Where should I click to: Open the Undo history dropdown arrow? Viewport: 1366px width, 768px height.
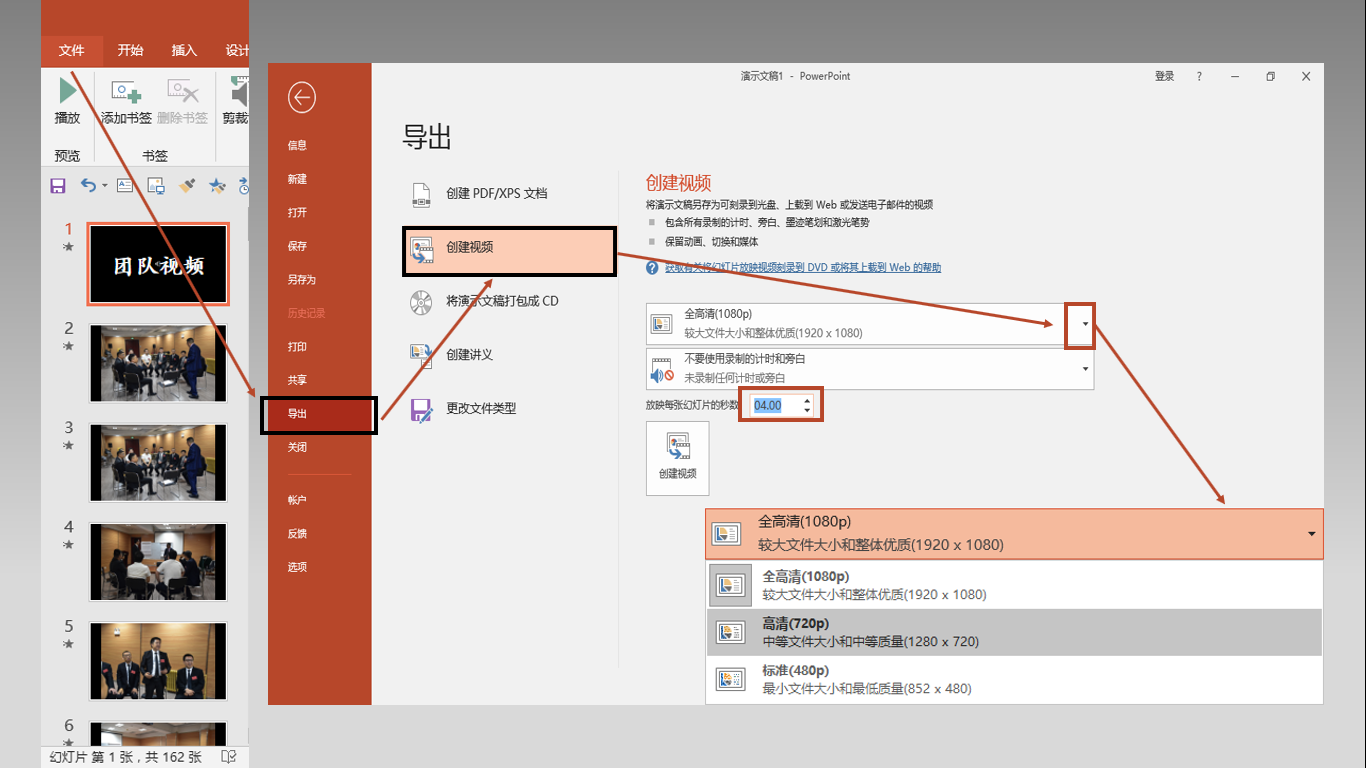pyautogui.click(x=104, y=186)
